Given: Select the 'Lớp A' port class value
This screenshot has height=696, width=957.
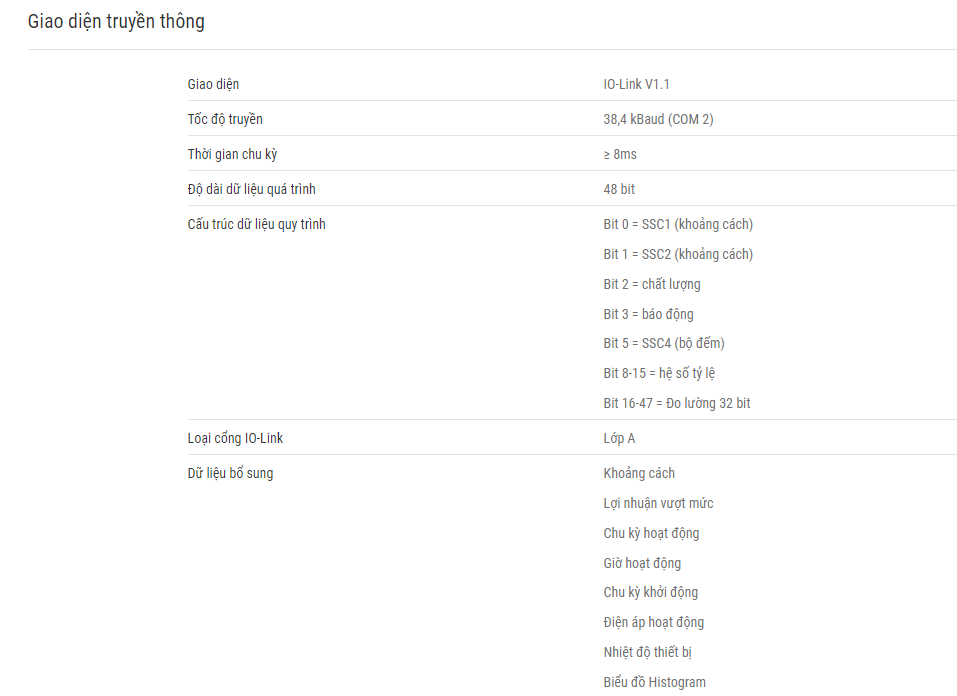Looking at the screenshot, I should tap(619, 438).
